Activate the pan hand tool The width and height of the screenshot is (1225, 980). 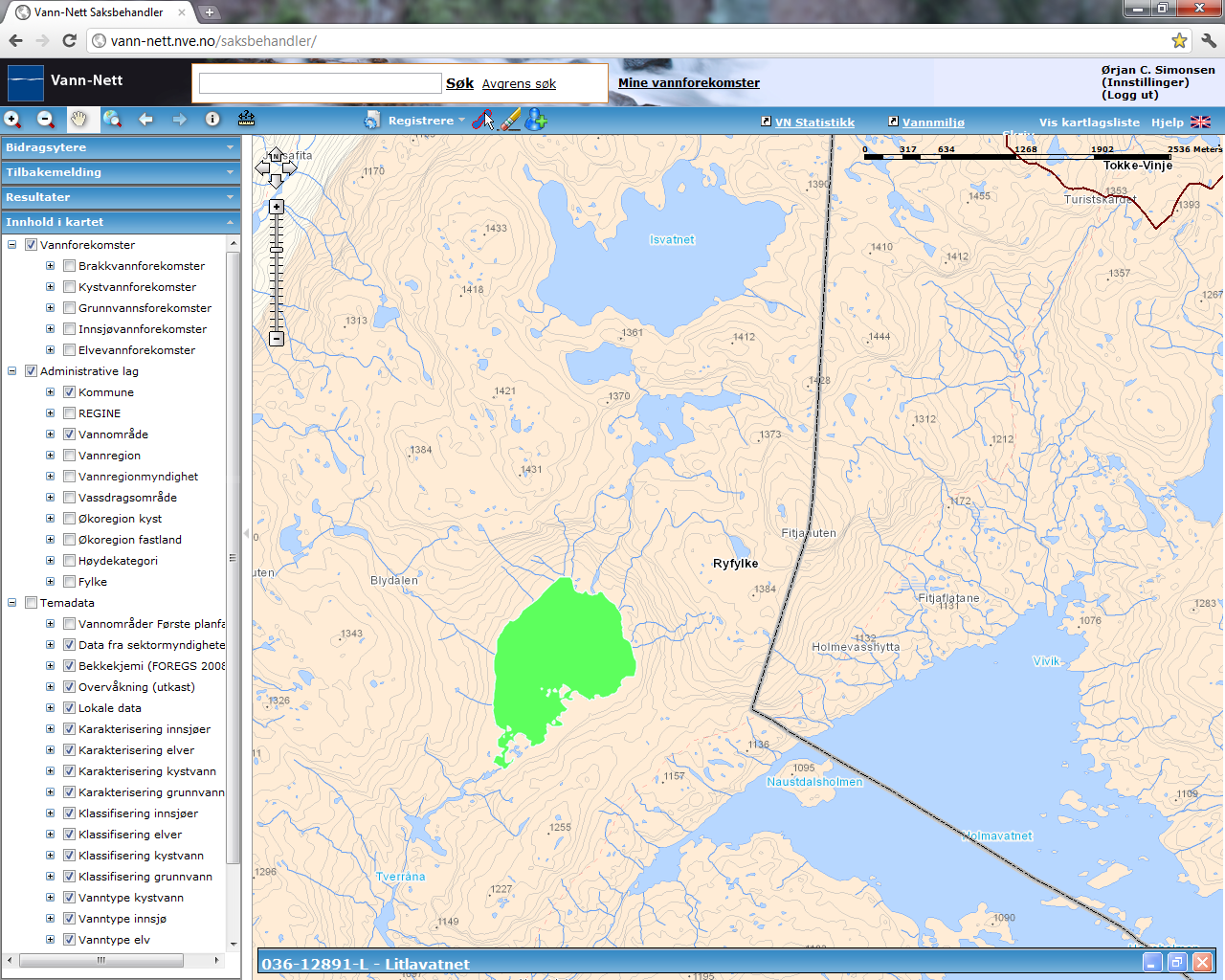[78, 120]
